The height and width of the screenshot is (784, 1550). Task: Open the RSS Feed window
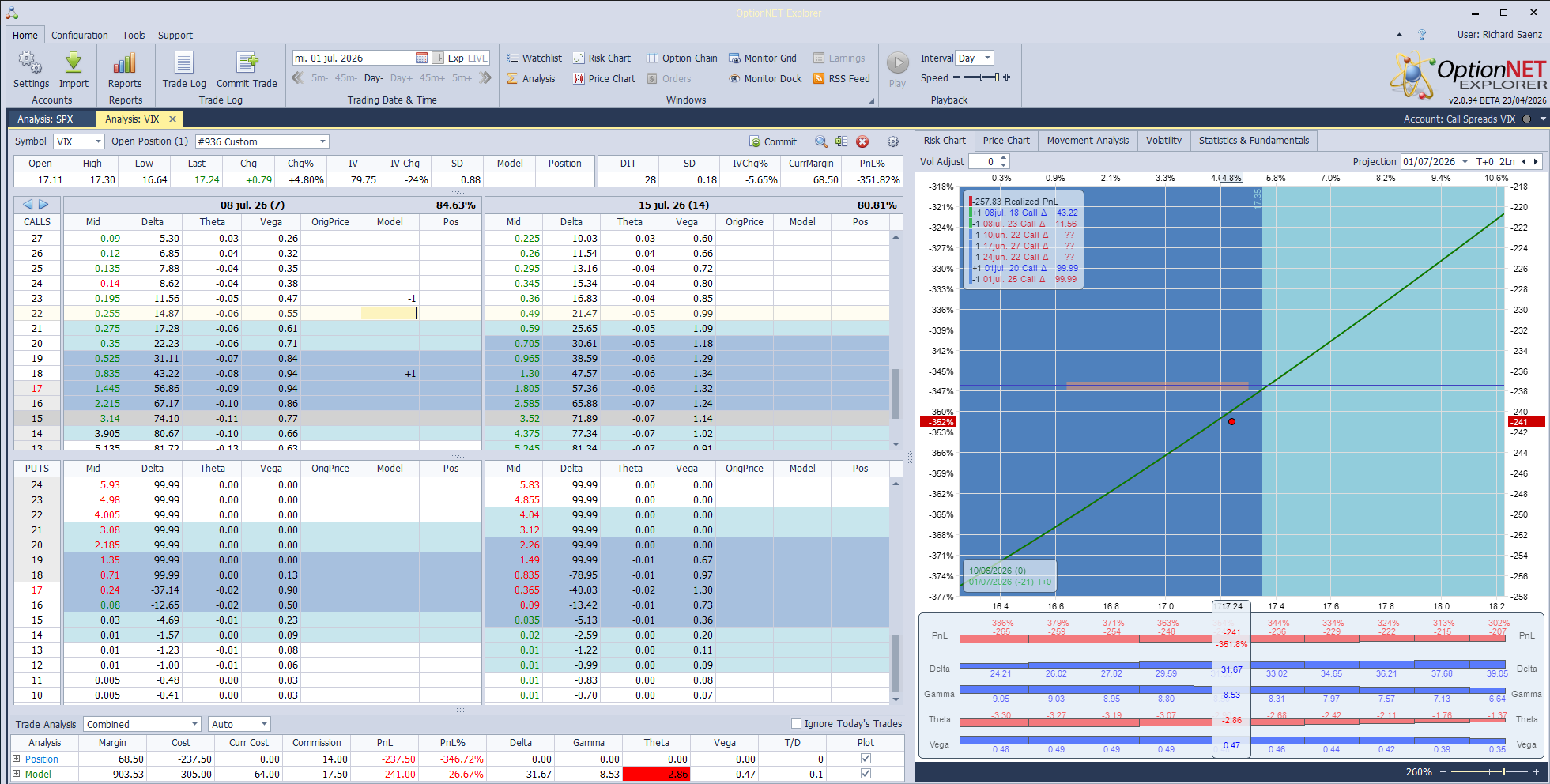click(x=841, y=78)
